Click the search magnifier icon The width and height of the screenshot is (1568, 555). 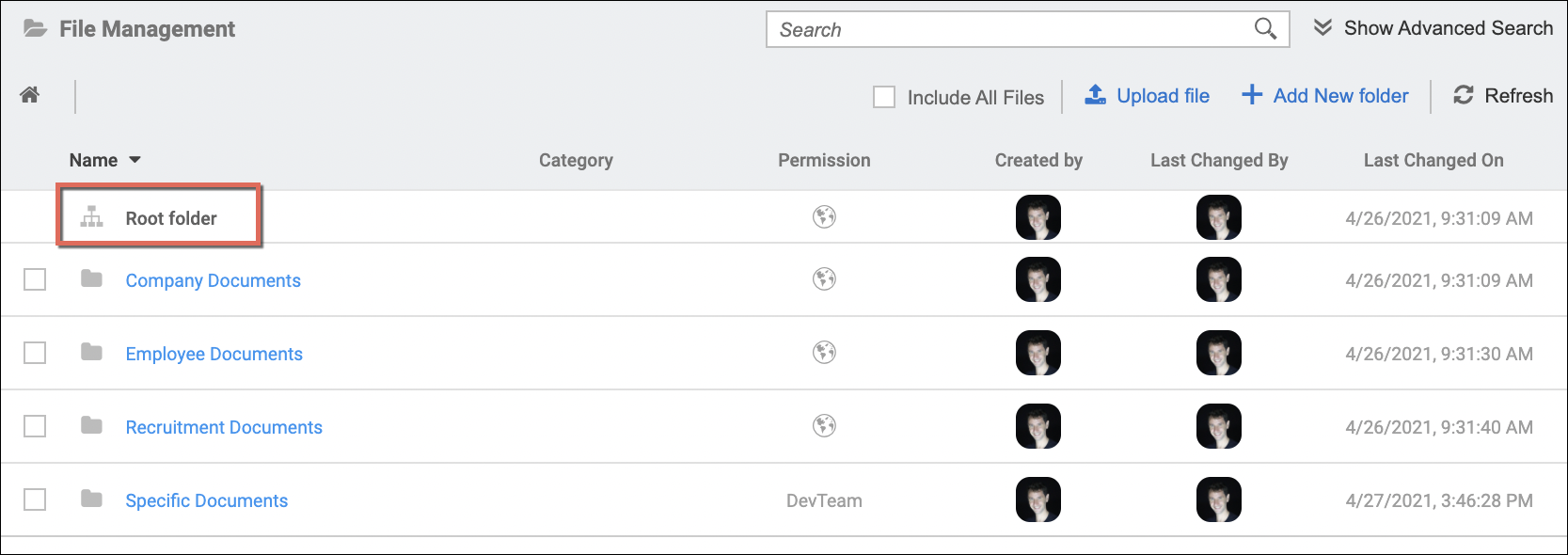(x=1265, y=29)
